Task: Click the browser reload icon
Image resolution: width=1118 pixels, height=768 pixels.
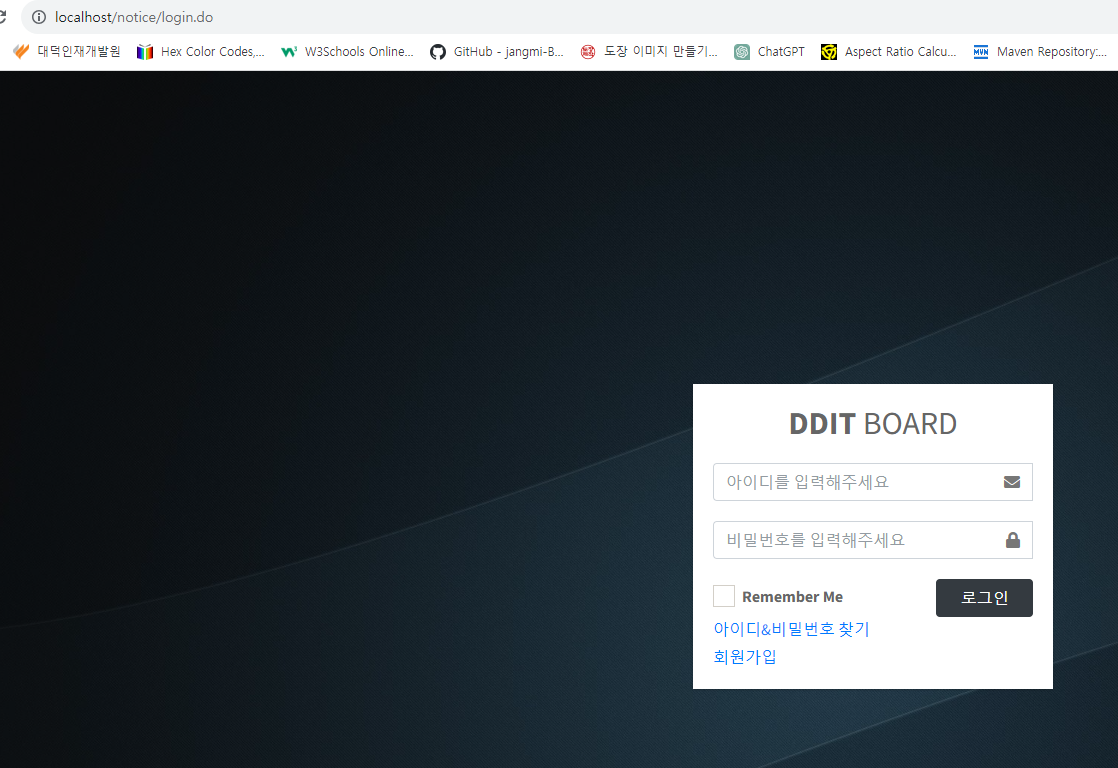Action: (3, 16)
